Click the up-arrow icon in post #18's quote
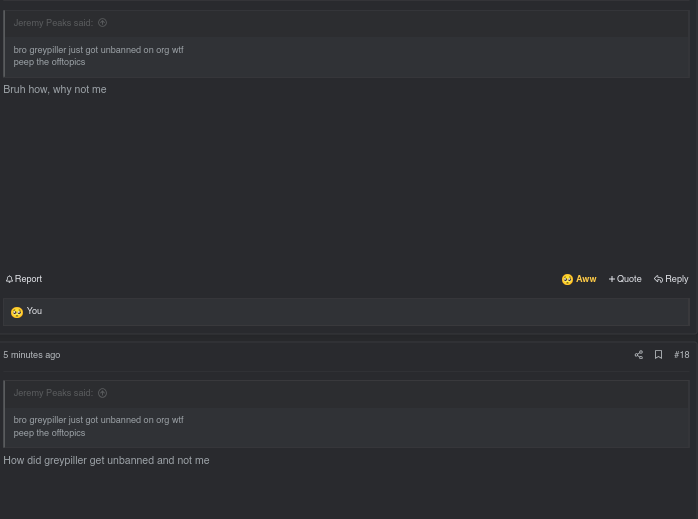698x519 pixels. coord(102,393)
